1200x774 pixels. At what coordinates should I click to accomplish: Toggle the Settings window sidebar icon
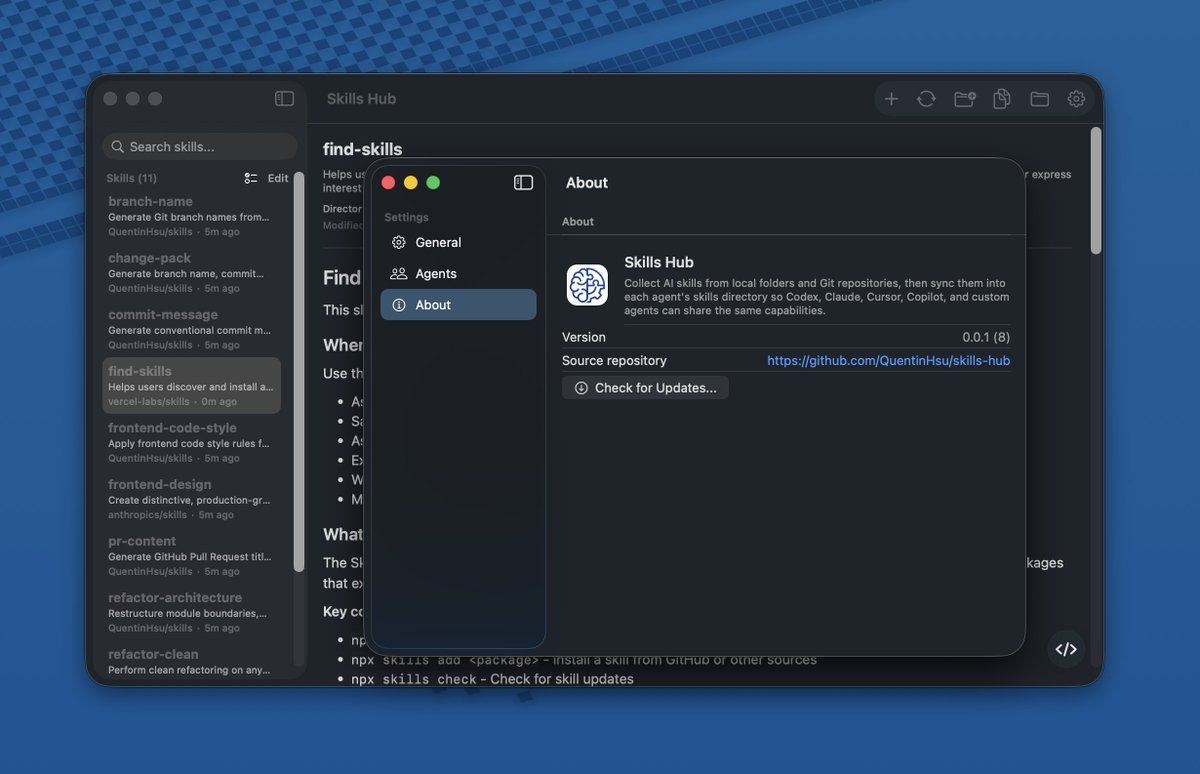(524, 182)
